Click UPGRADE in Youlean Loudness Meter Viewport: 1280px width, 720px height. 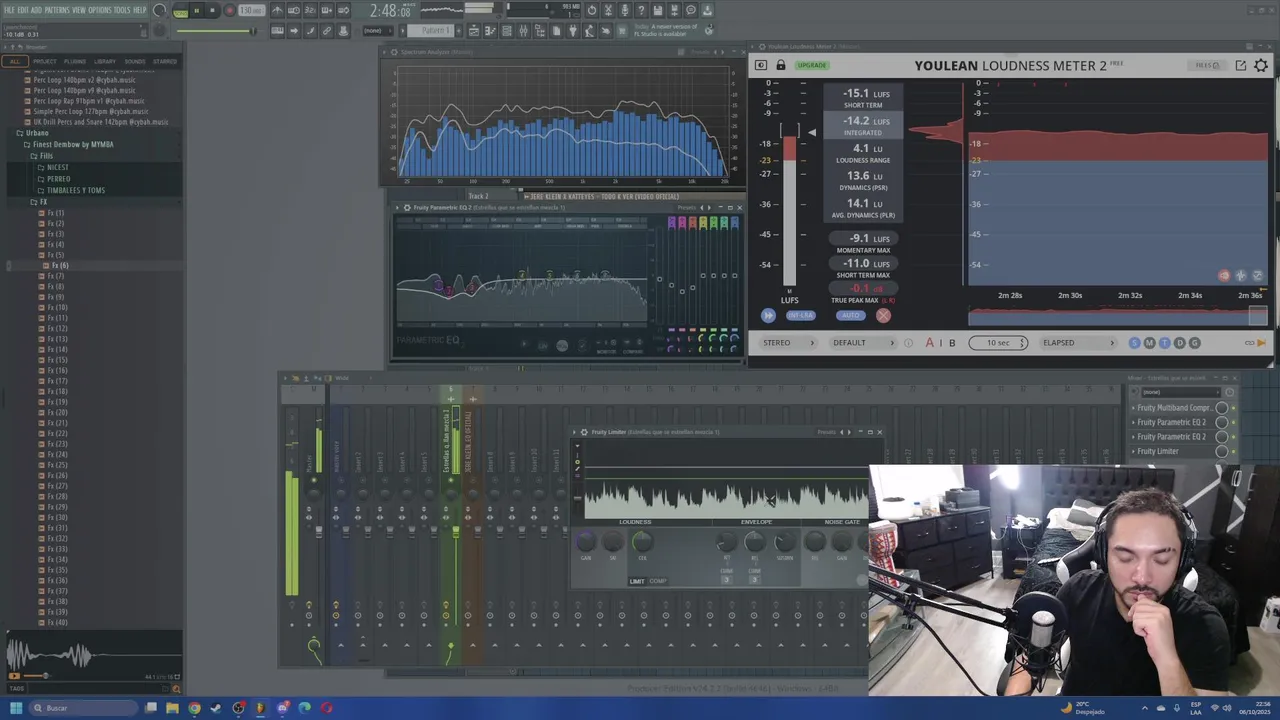[x=812, y=65]
